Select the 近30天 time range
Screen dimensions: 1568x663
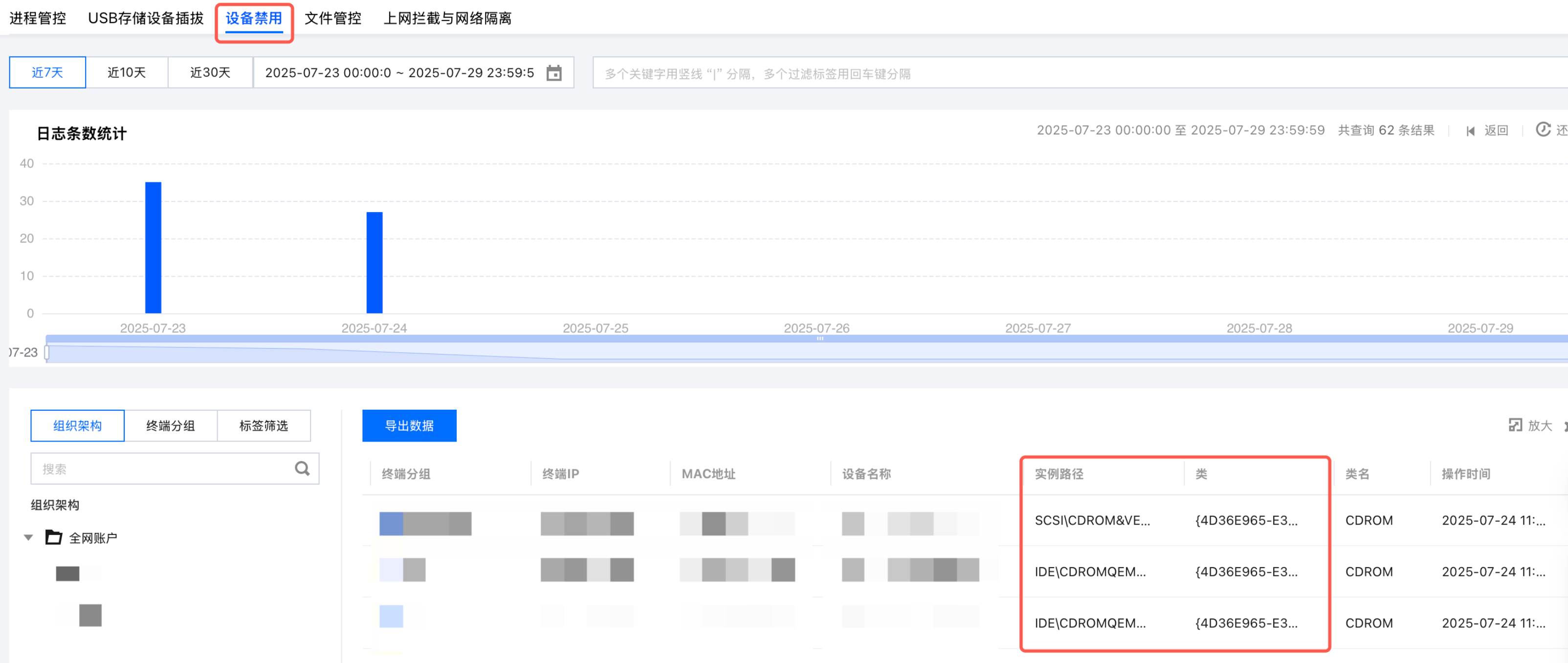tap(210, 72)
